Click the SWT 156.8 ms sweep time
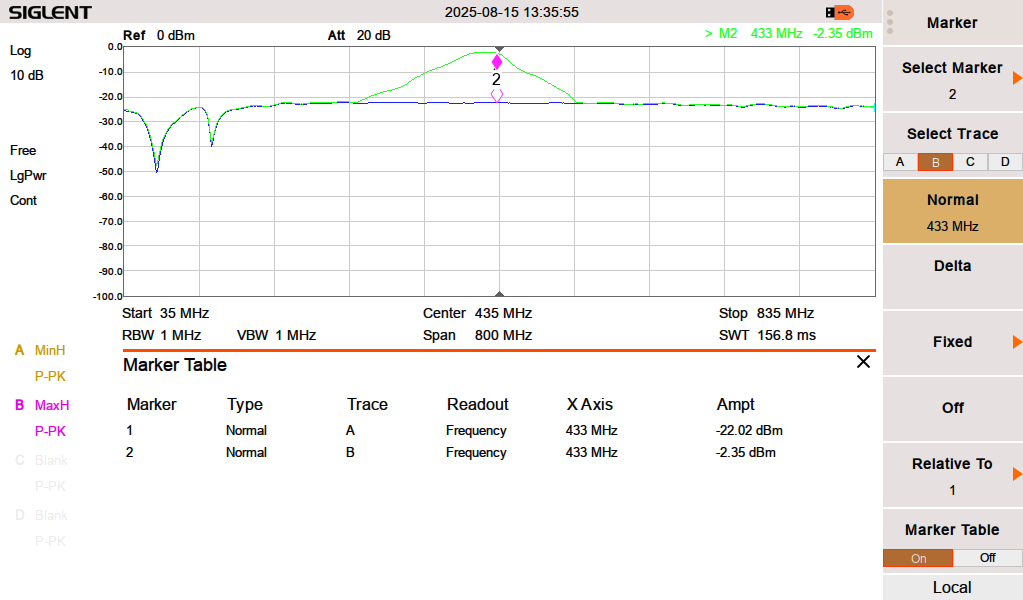This screenshot has height=600, width=1023. pos(767,335)
